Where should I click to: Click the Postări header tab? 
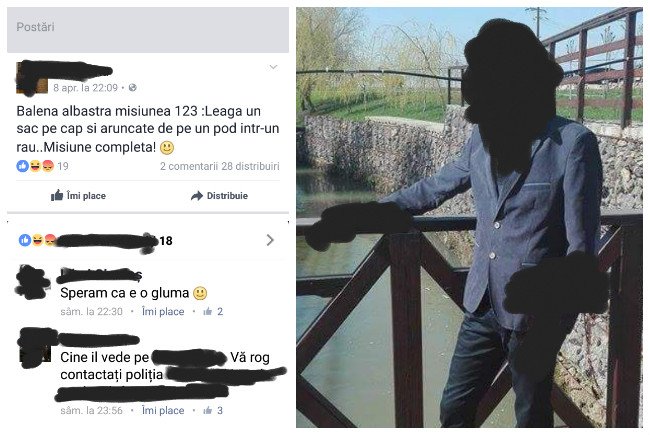pyautogui.click(x=35, y=27)
